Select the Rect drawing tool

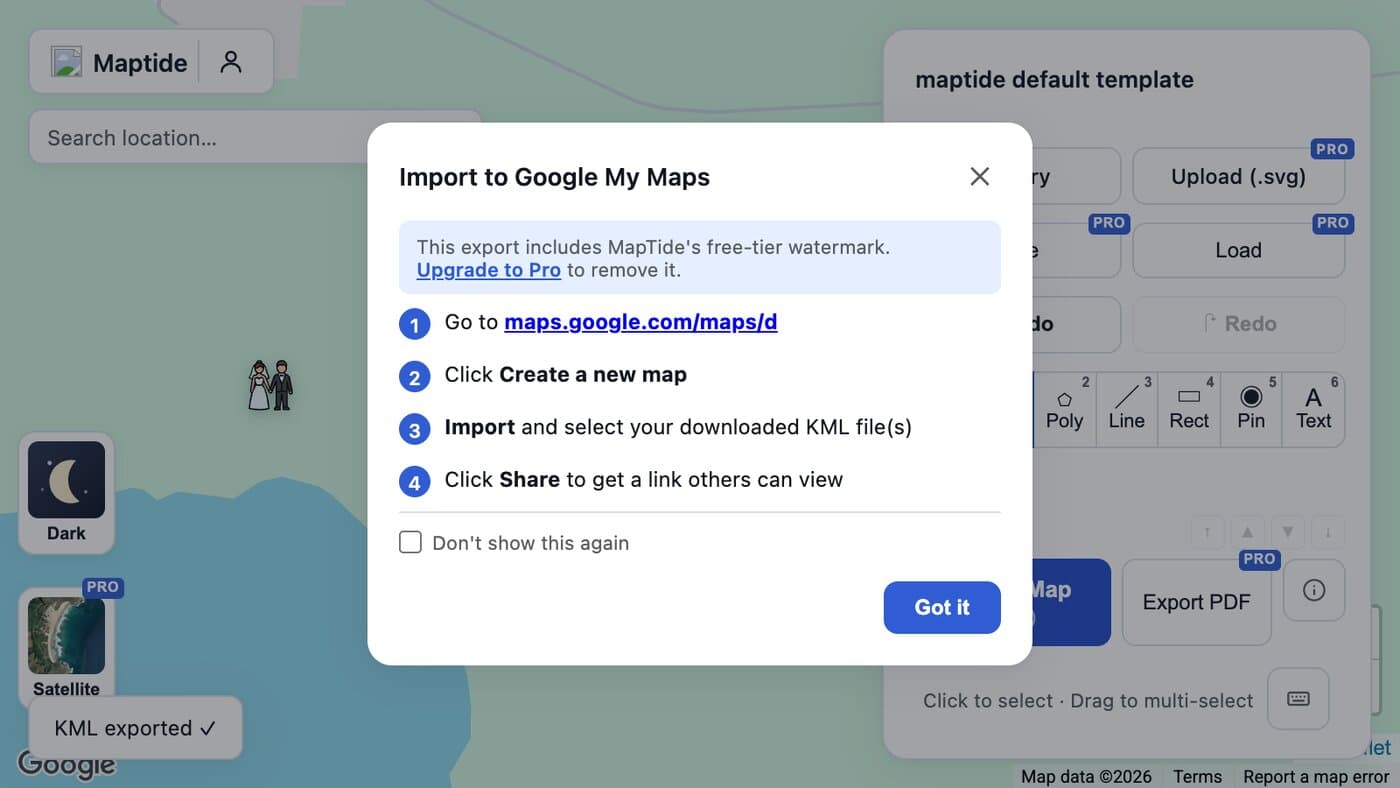point(1189,410)
